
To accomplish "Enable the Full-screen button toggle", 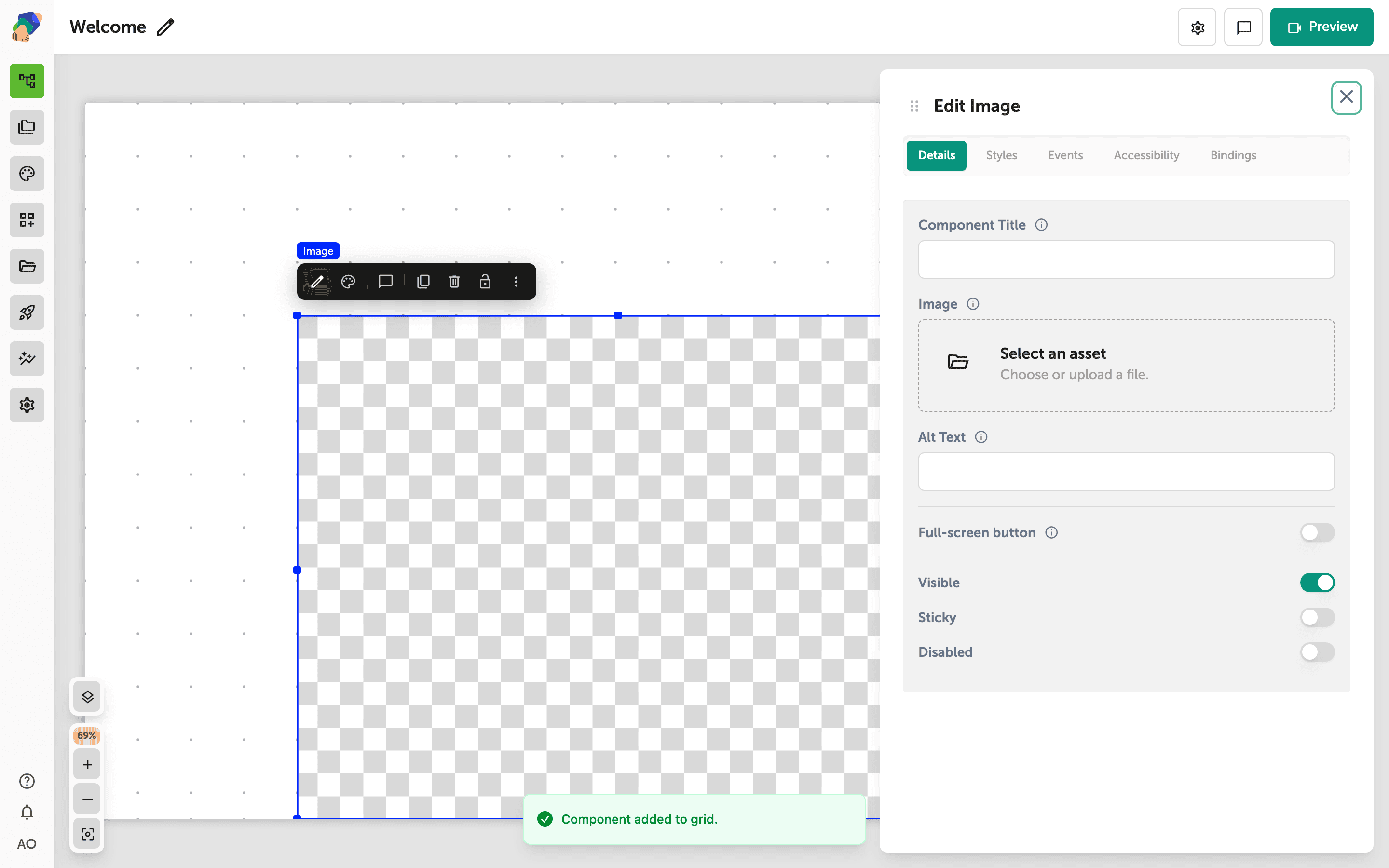I will coord(1317,533).
